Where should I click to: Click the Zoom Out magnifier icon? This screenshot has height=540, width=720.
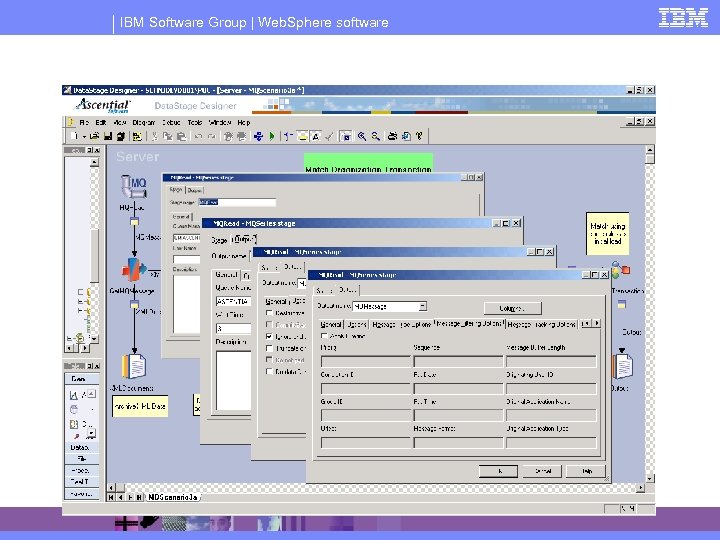point(376,136)
